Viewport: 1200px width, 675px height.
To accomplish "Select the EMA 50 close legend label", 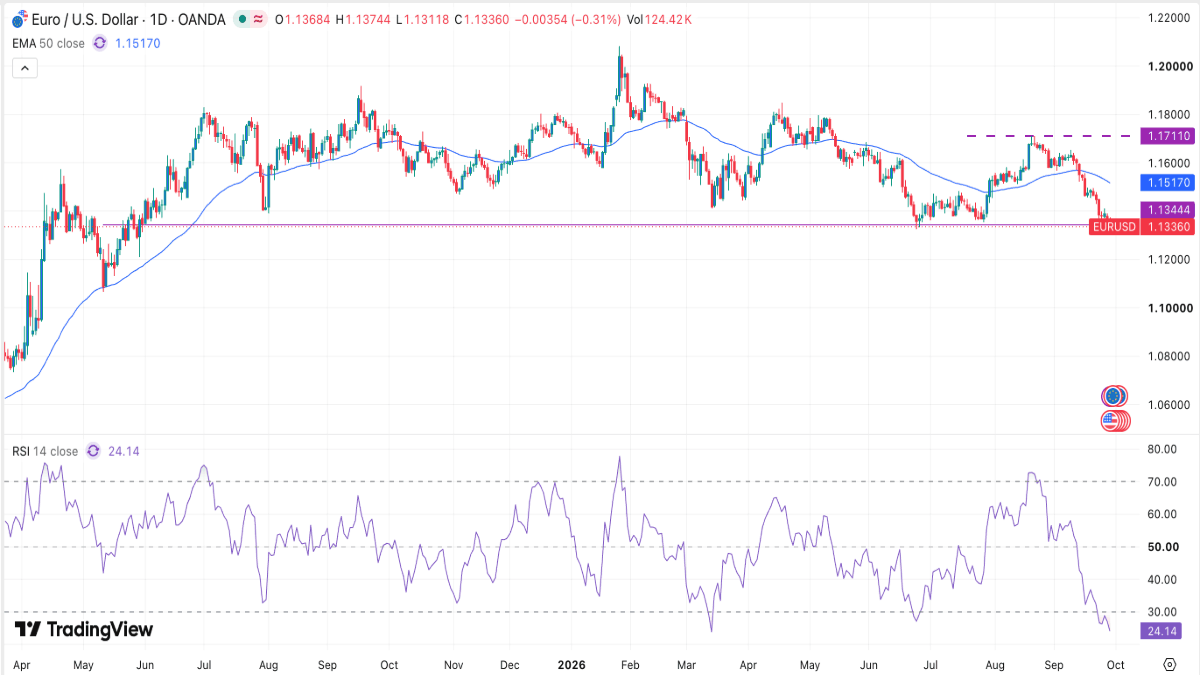I will coord(49,43).
